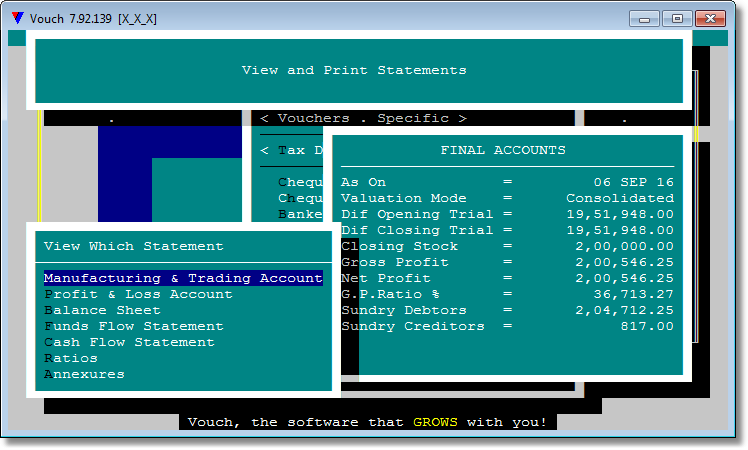Image resolution: width=748 pixels, height=450 pixels.
Task: Click Sundry Debtors value 2,04,712.25
Action: [x=624, y=310]
